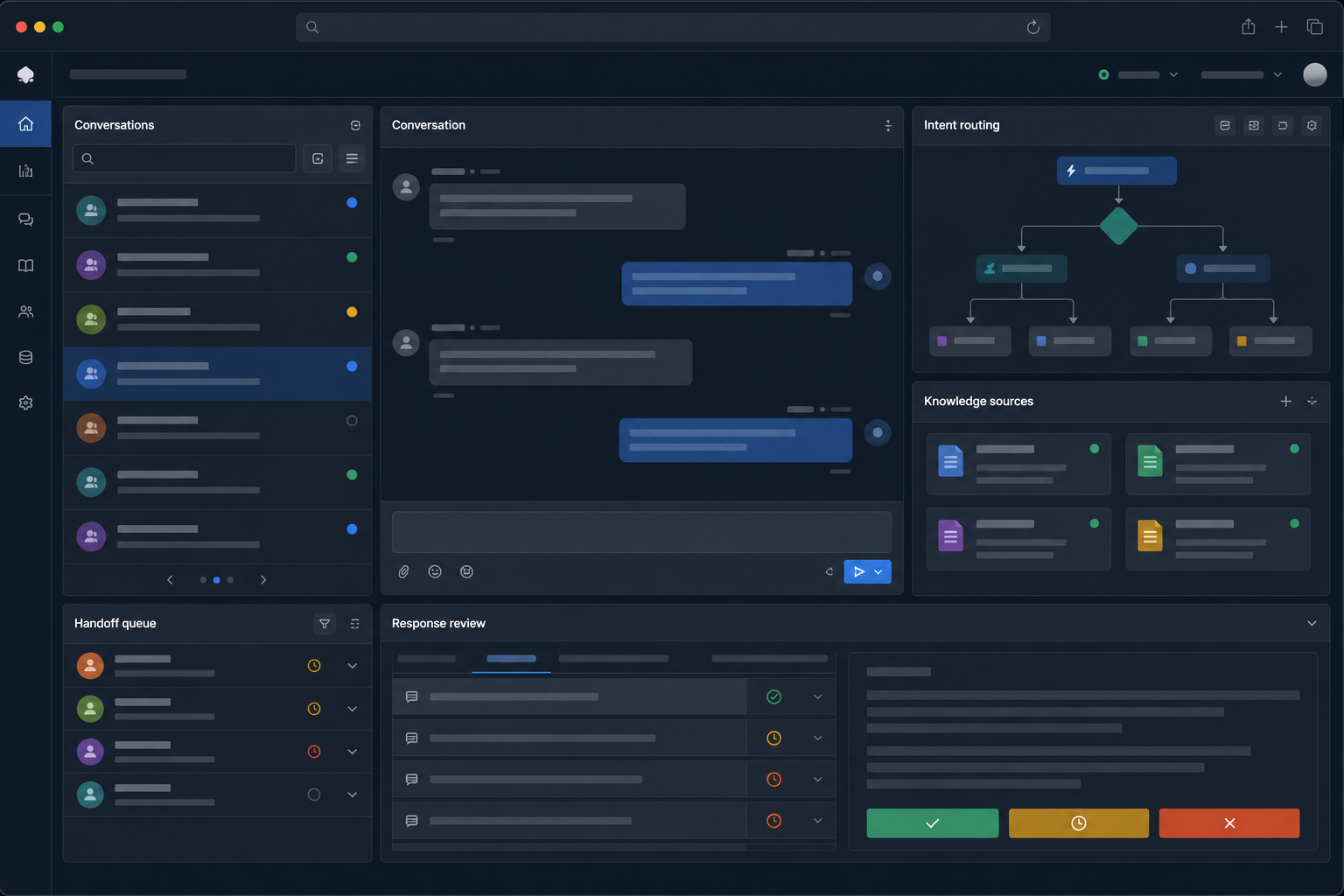1344x896 pixels.
Task: Select the lightning trigger node in Intent routing
Action: coord(1116,171)
